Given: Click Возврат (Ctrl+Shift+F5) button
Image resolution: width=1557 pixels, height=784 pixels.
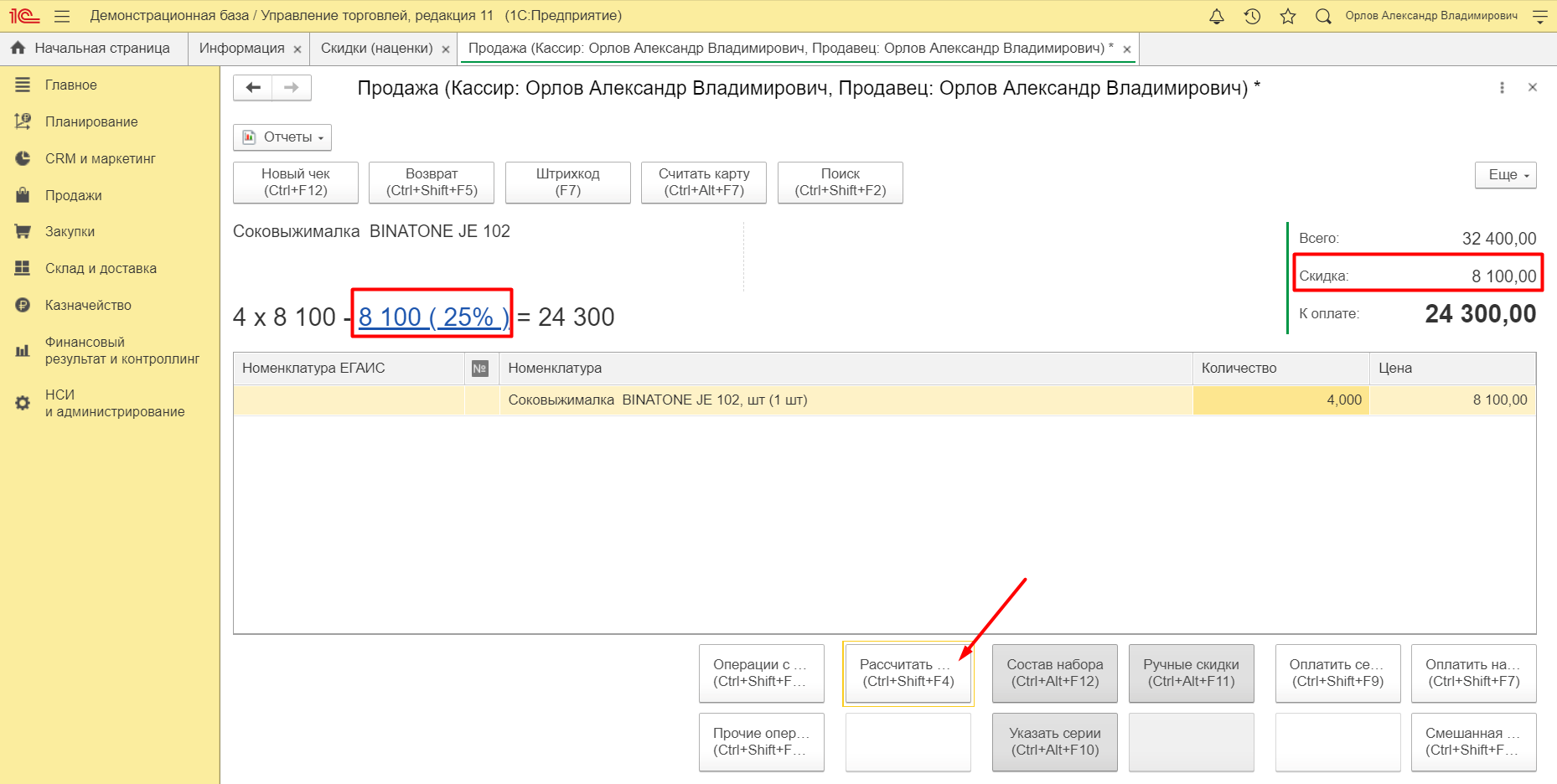Looking at the screenshot, I should pyautogui.click(x=432, y=183).
